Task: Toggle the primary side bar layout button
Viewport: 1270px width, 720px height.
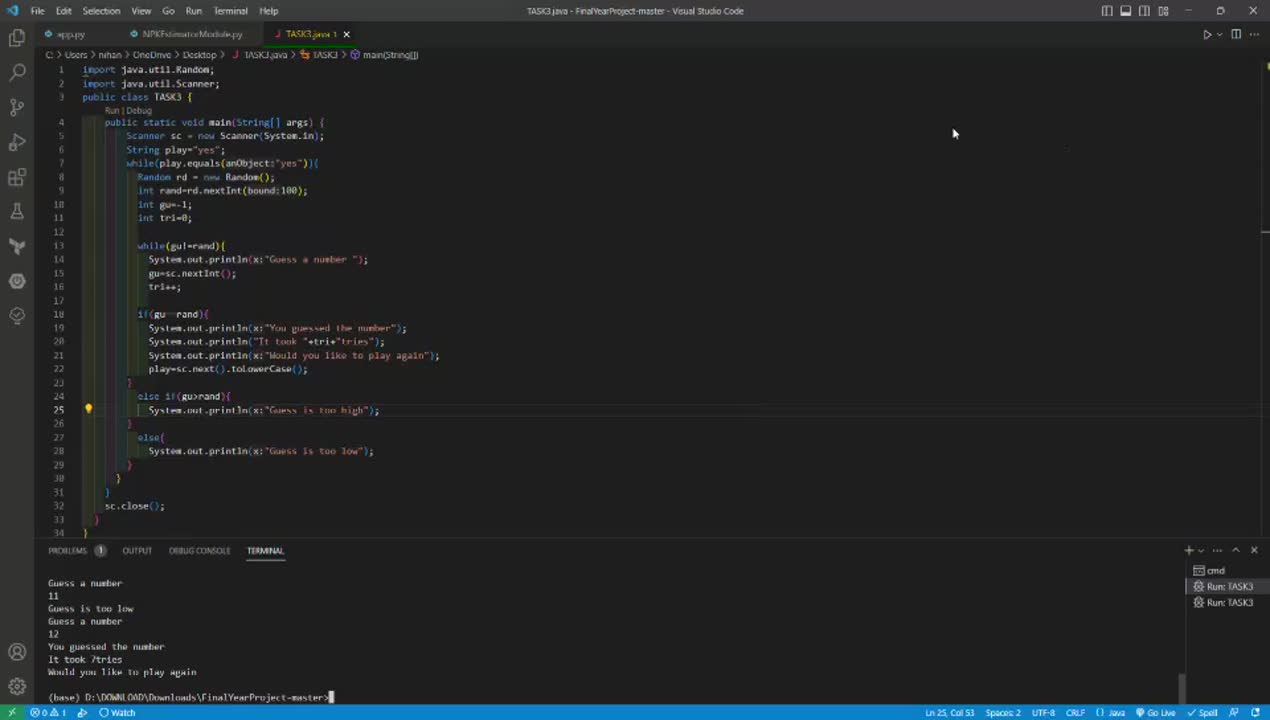Action: pyautogui.click(x=1107, y=11)
